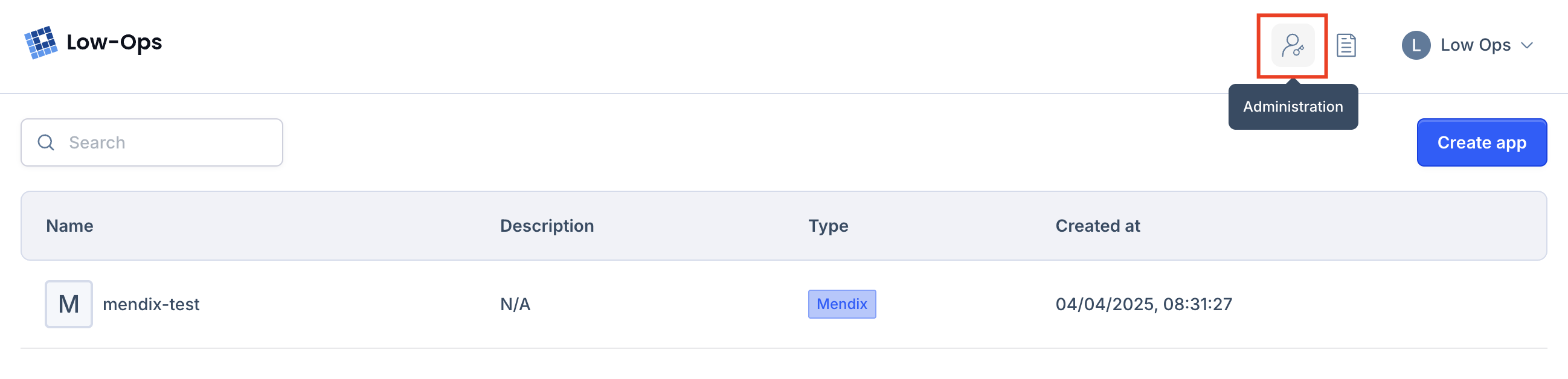Sort by the Name column header
The width and height of the screenshot is (1568, 379).
click(x=69, y=226)
